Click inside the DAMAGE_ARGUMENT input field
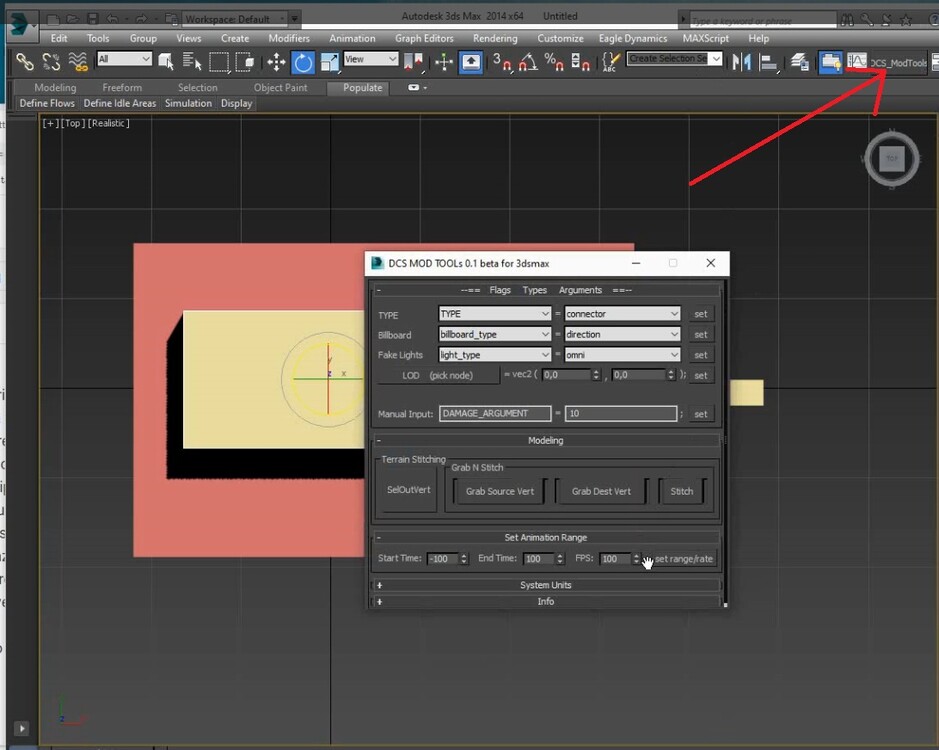Viewport: 939px width, 750px height. (x=494, y=413)
